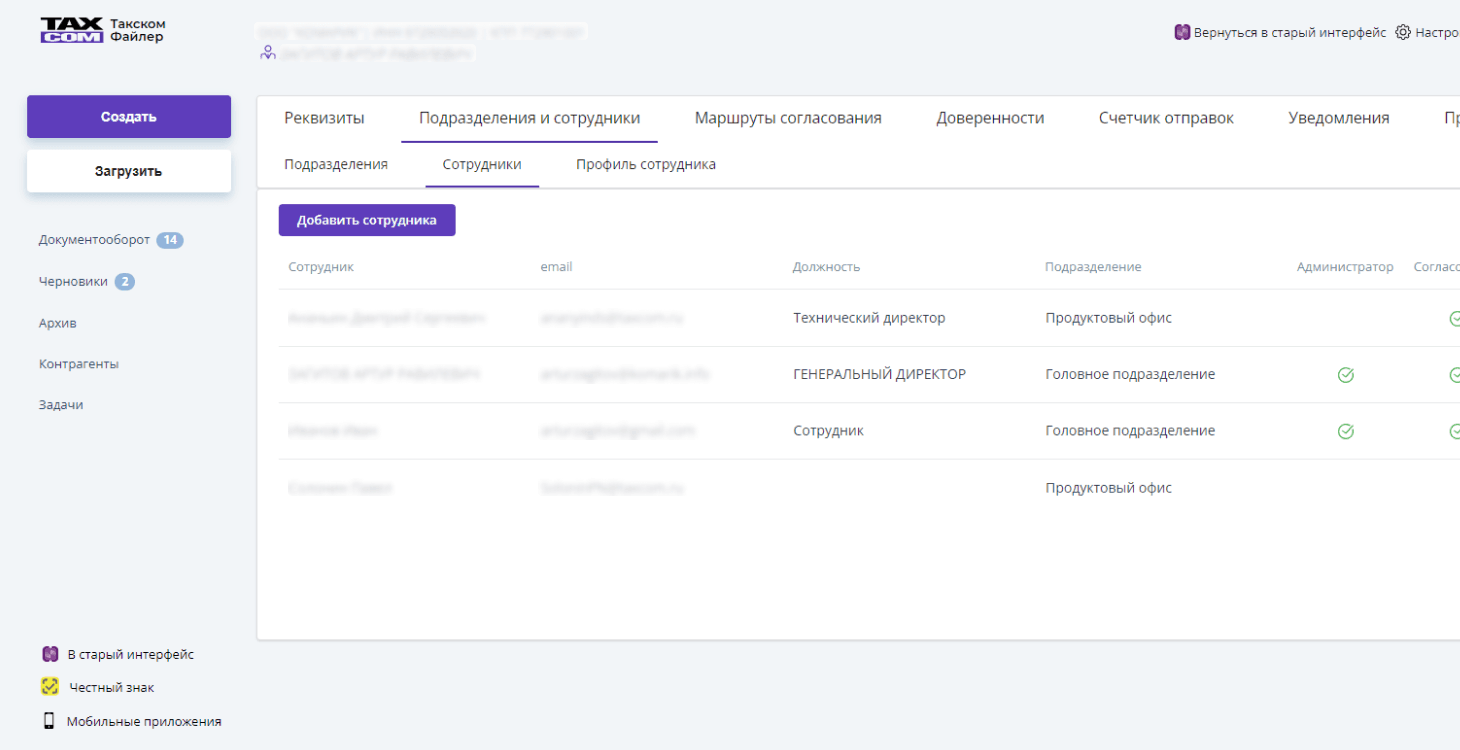
Task: Click 'Продуктовый офис' in Технический директор row
Action: click(x=1109, y=318)
